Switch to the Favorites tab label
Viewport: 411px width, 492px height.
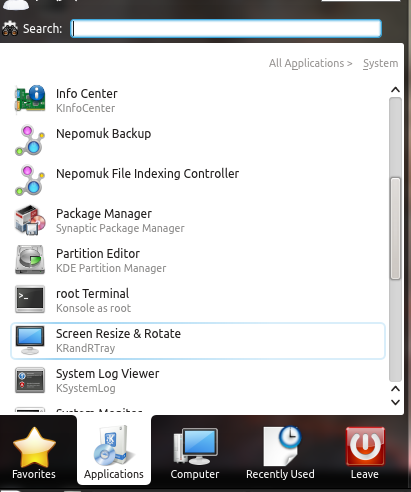[34, 474]
